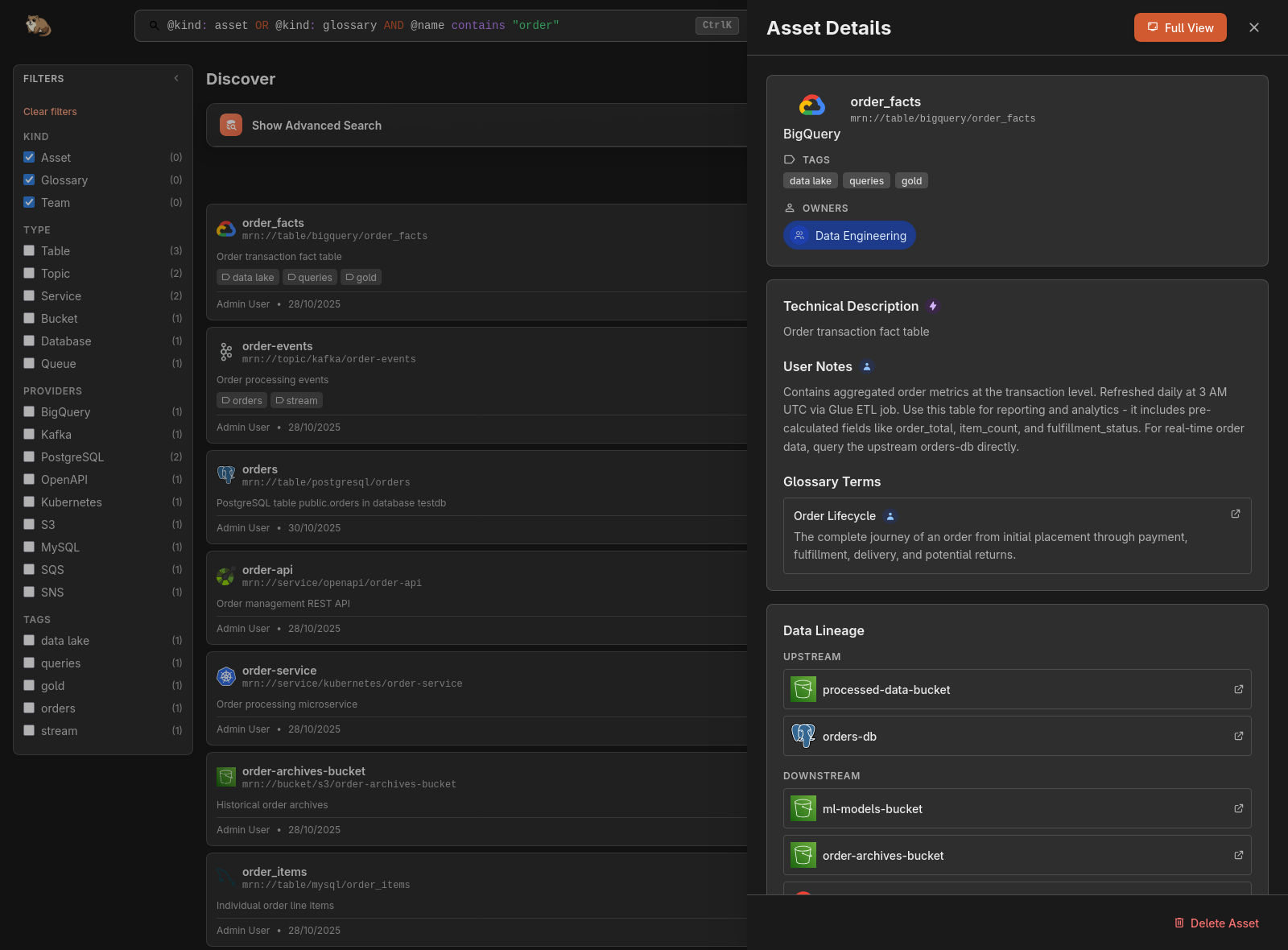This screenshot has height=950, width=1288.
Task: Focus the search query input field
Action: point(419,26)
